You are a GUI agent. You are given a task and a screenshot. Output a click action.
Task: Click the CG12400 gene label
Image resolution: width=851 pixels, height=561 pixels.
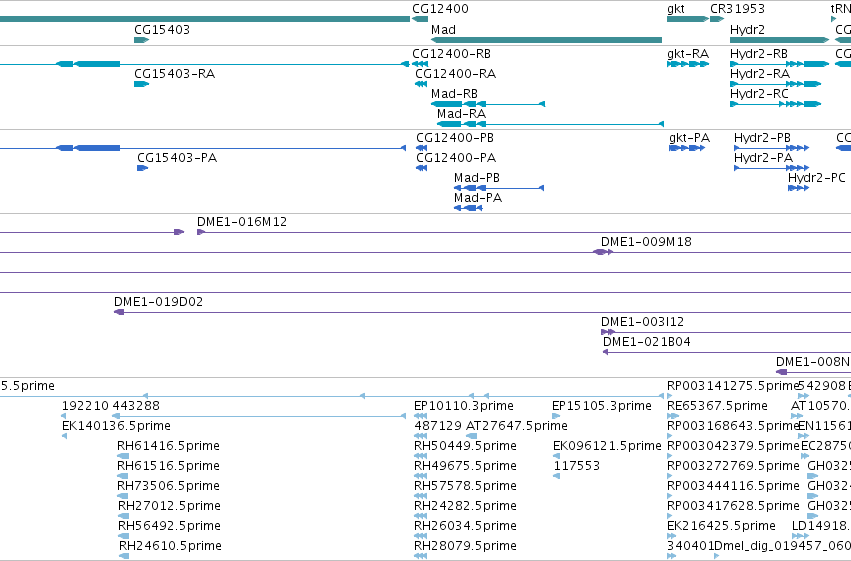click(440, 9)
